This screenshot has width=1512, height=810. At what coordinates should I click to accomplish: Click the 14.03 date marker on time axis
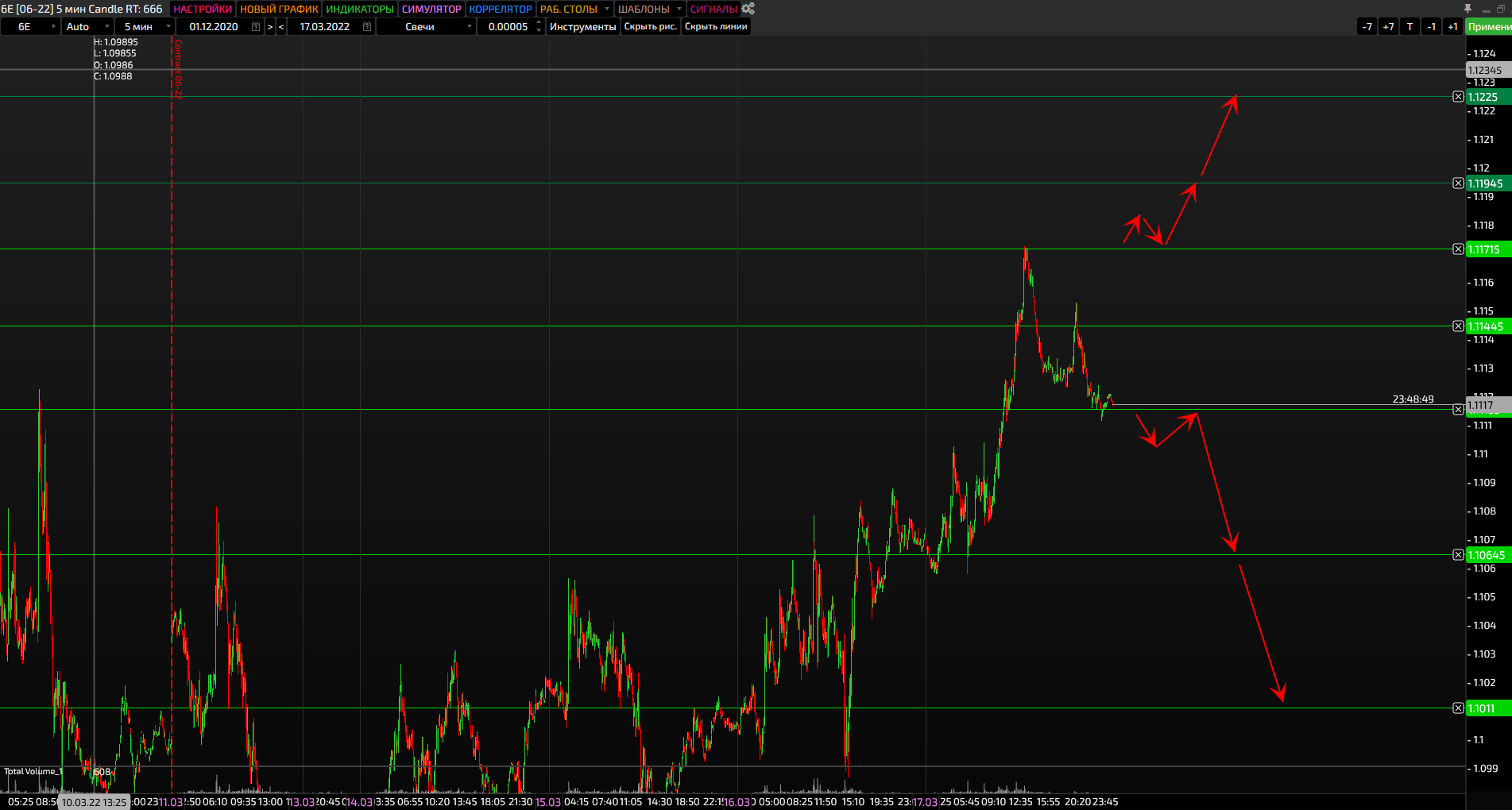pos(359,802)
